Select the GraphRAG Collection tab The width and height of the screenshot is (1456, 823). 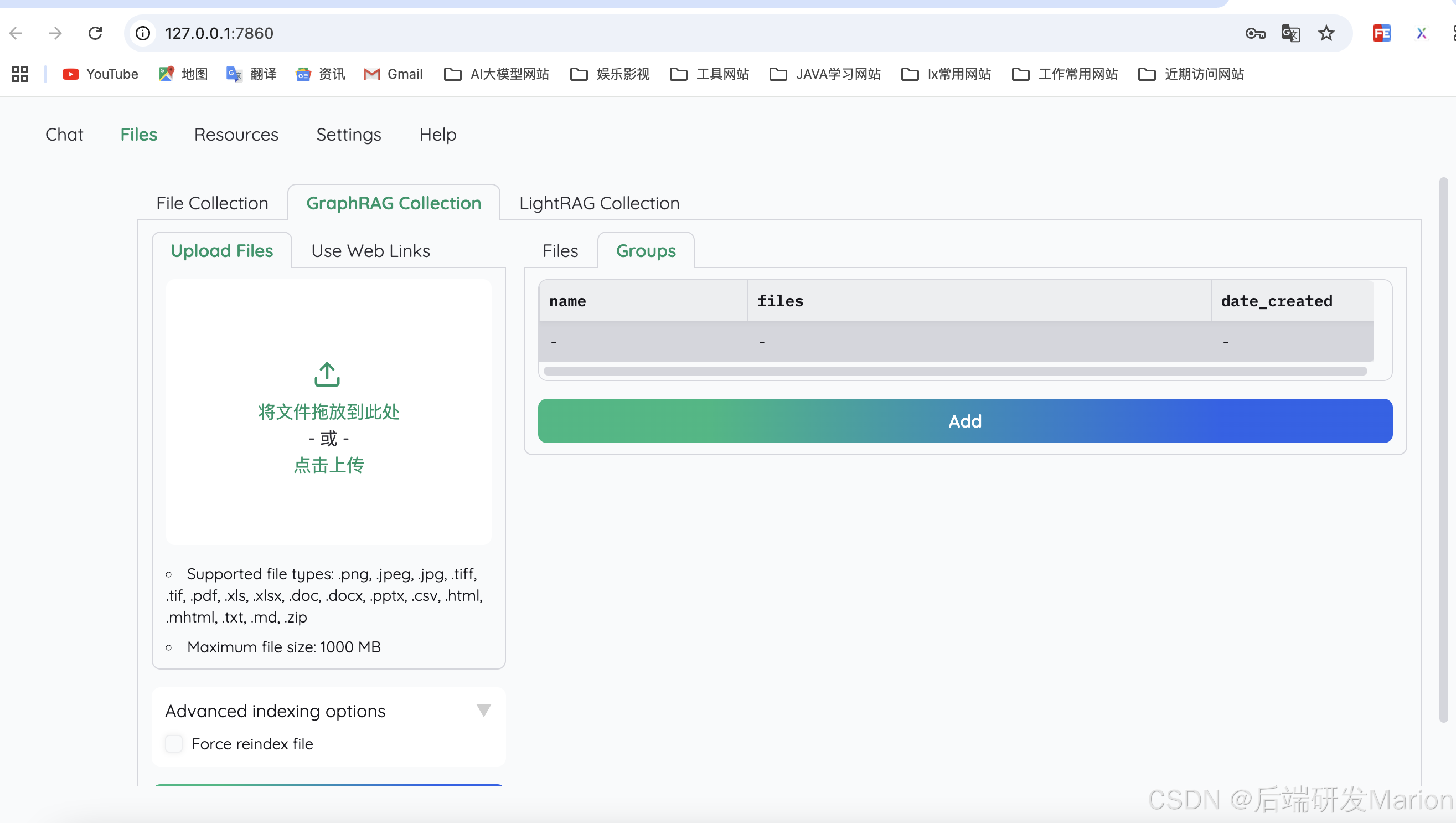(x=394, y=203)
